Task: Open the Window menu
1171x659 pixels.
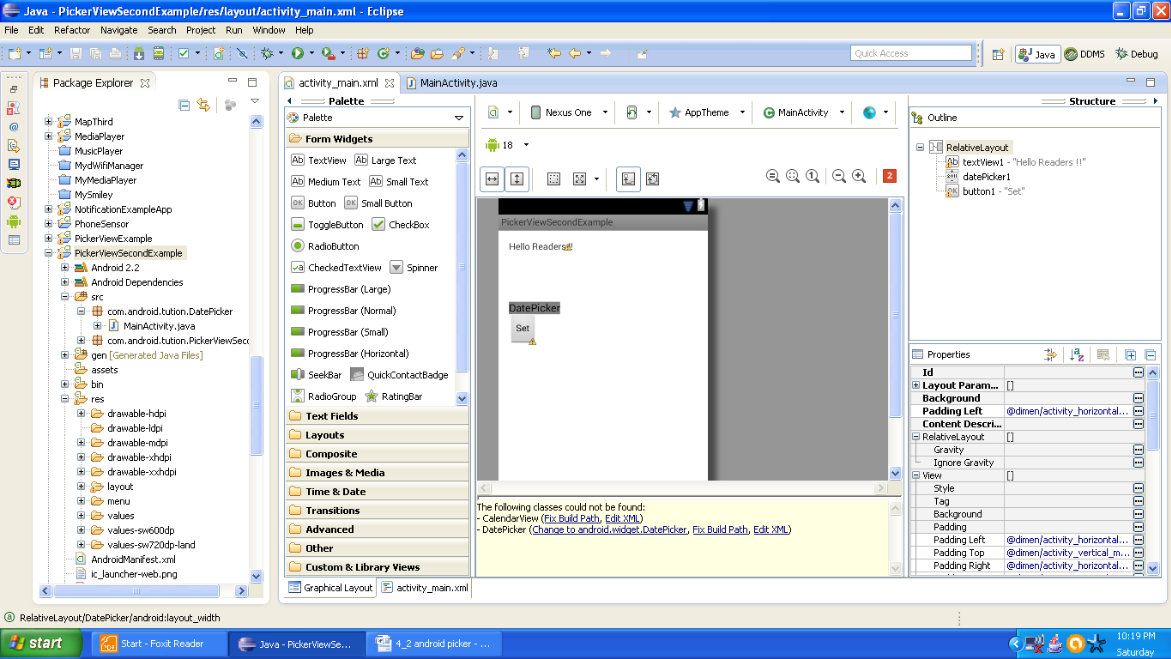Action: 269,31
